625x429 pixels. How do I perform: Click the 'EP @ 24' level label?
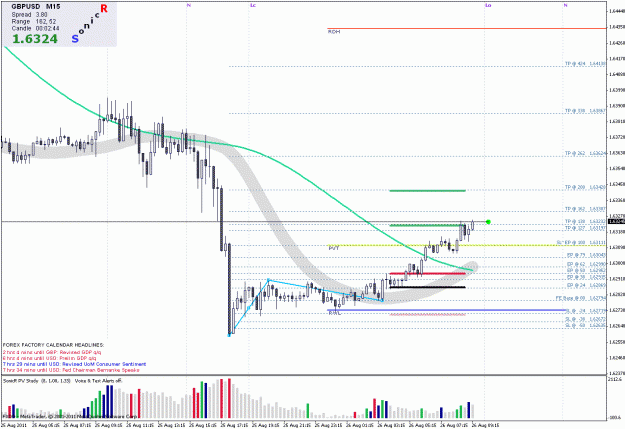click(586, 285)
